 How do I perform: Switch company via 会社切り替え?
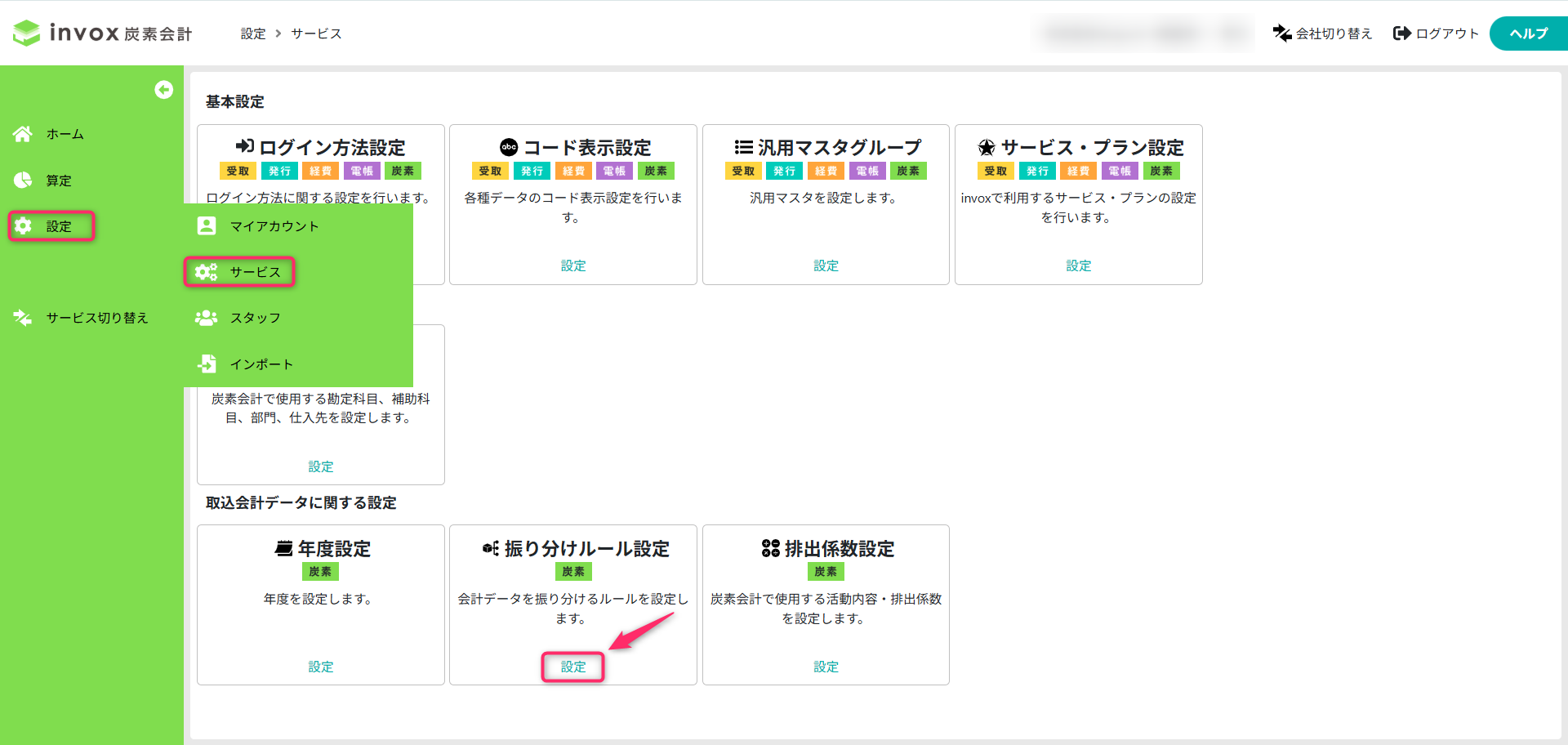(x=1322, y=33)
